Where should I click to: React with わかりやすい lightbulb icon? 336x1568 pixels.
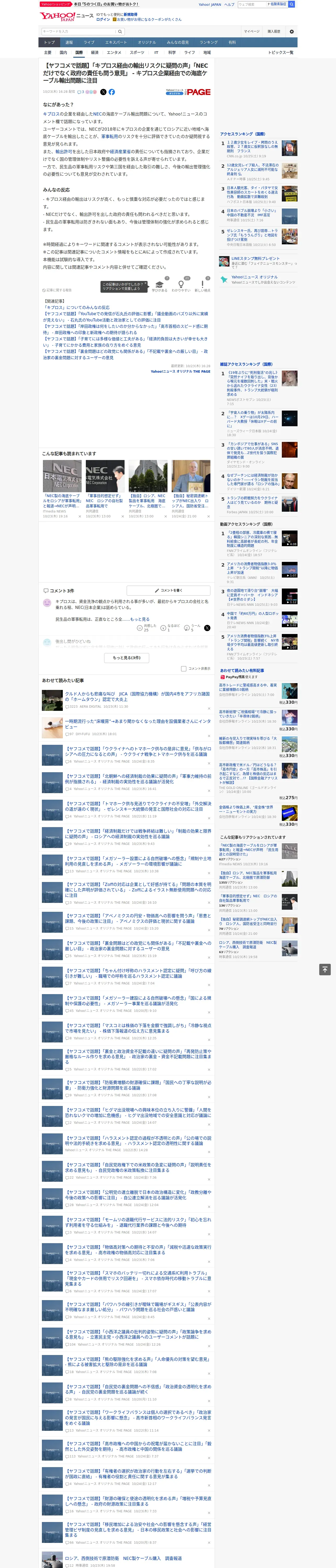(181, 285)
